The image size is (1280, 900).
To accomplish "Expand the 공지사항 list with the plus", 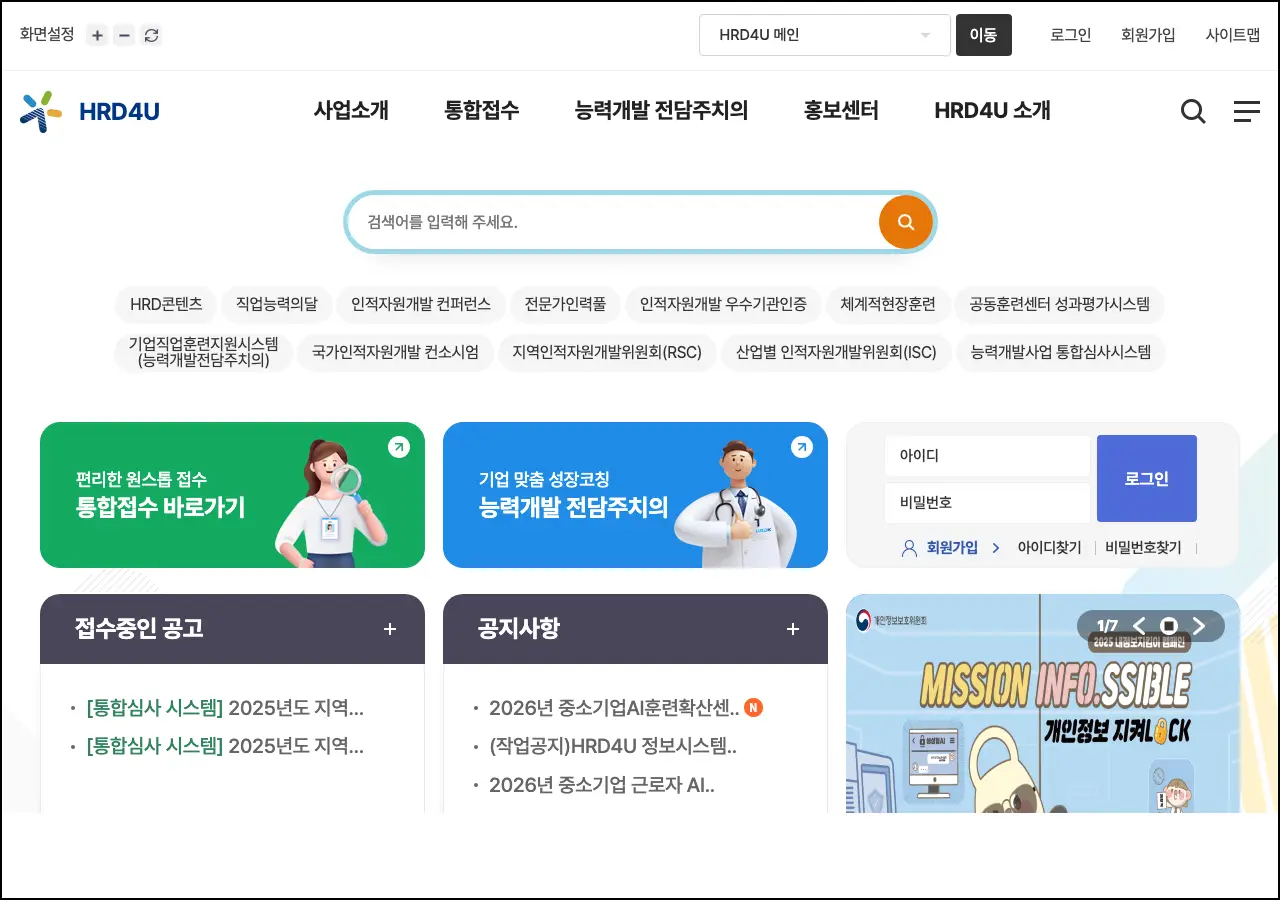I will [792, 629].
